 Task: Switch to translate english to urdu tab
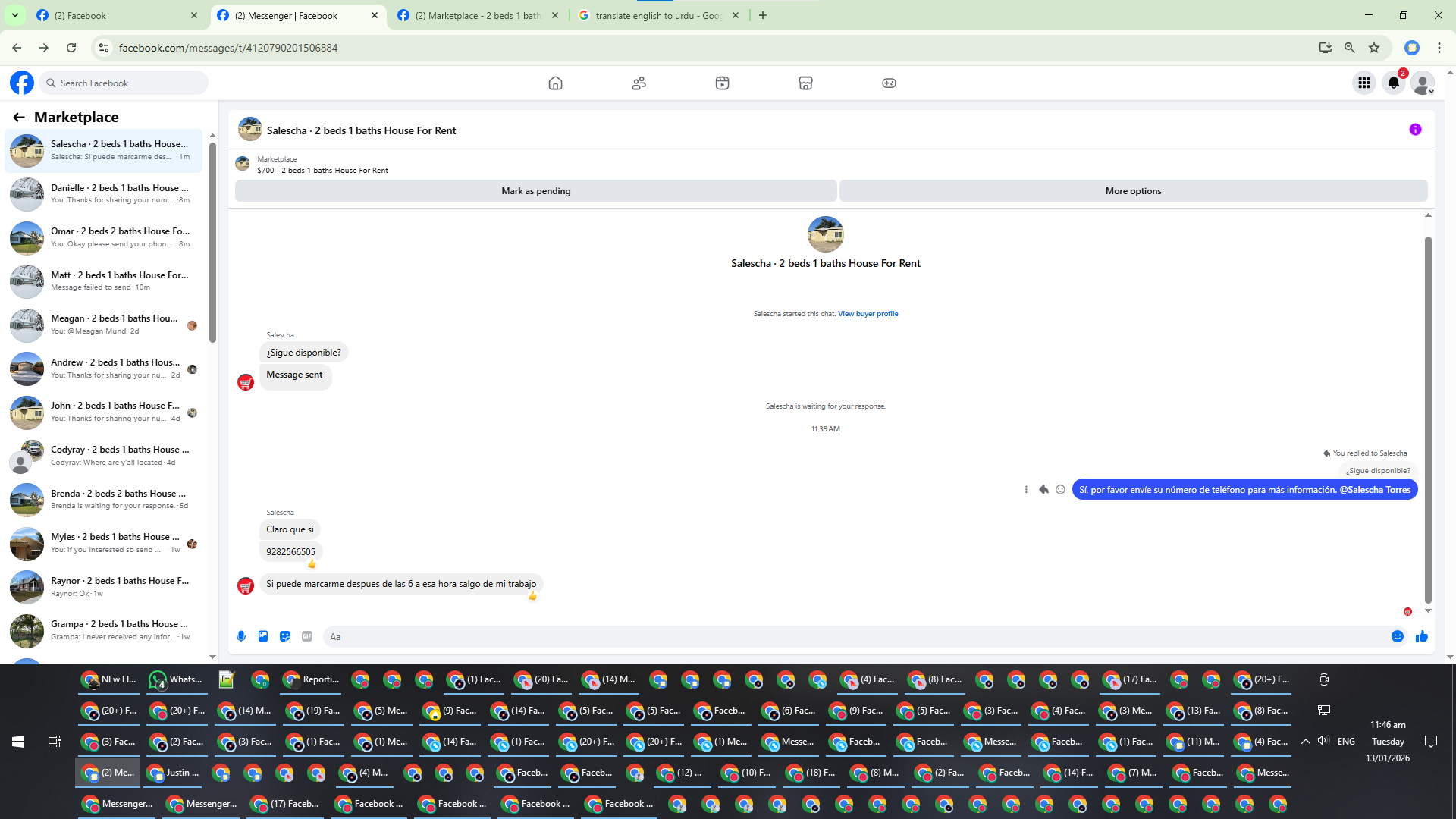click(x=657, y=15)
